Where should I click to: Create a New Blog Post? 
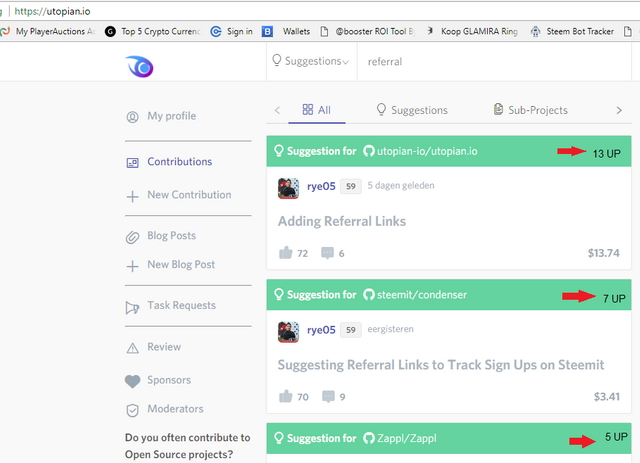[181, 265]
